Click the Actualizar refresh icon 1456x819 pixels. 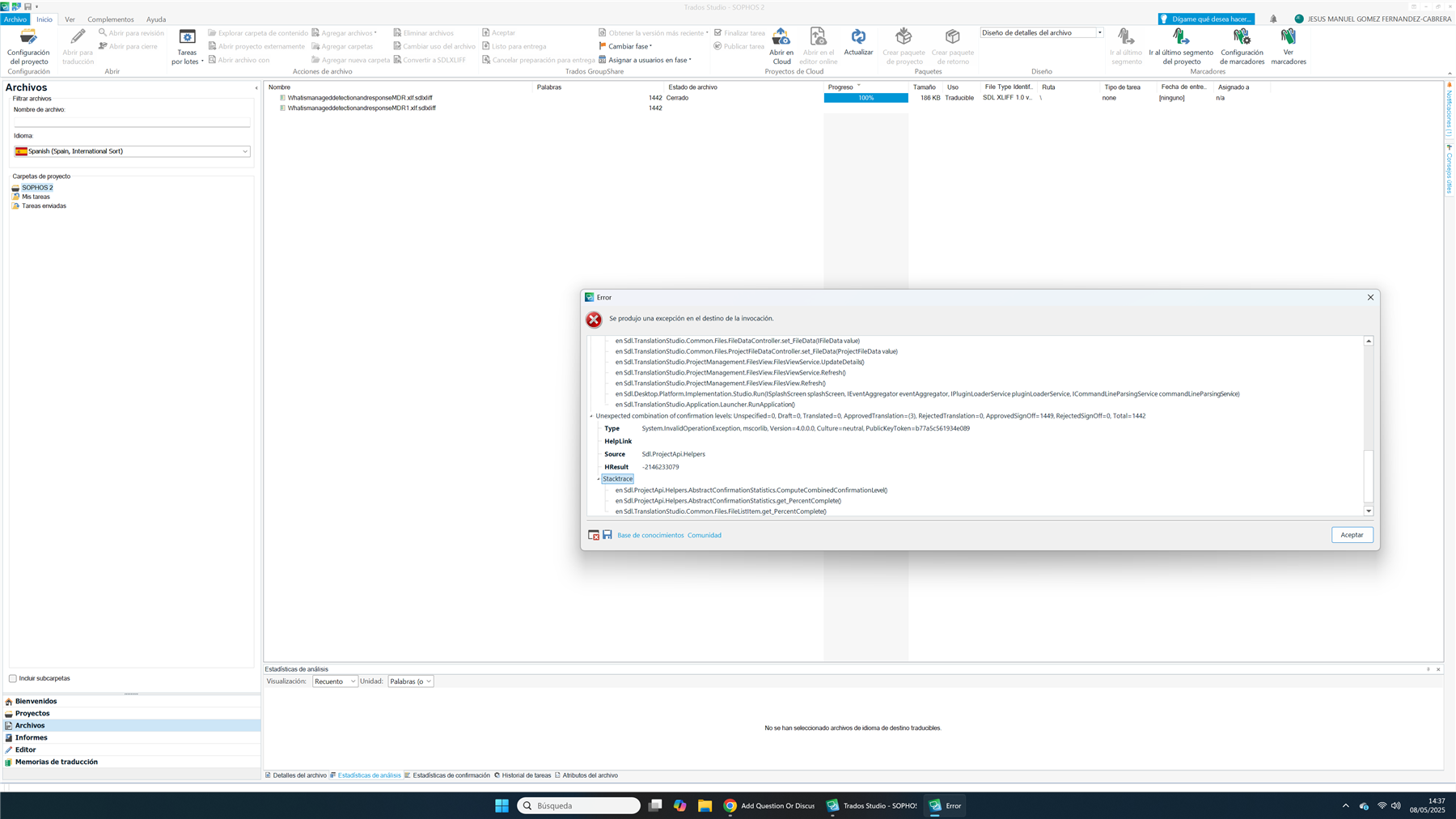[857, 46]
